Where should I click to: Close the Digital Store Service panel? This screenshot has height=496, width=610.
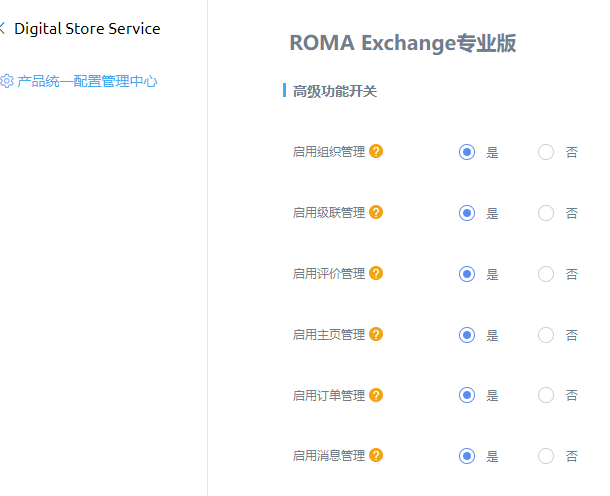(2, 28)
